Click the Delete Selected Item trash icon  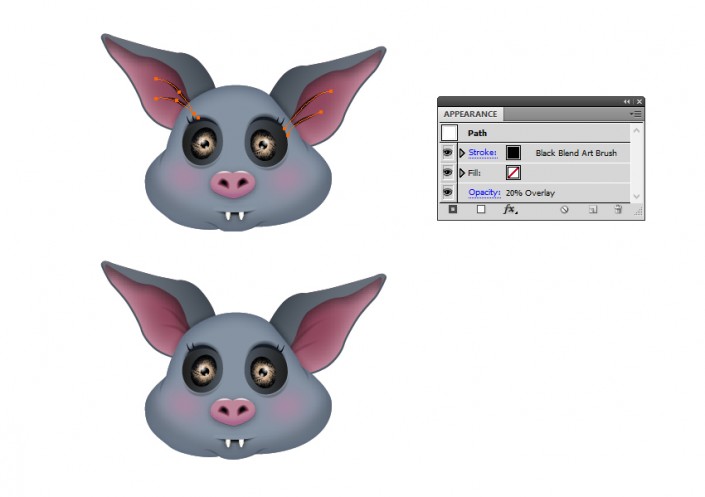618,209
